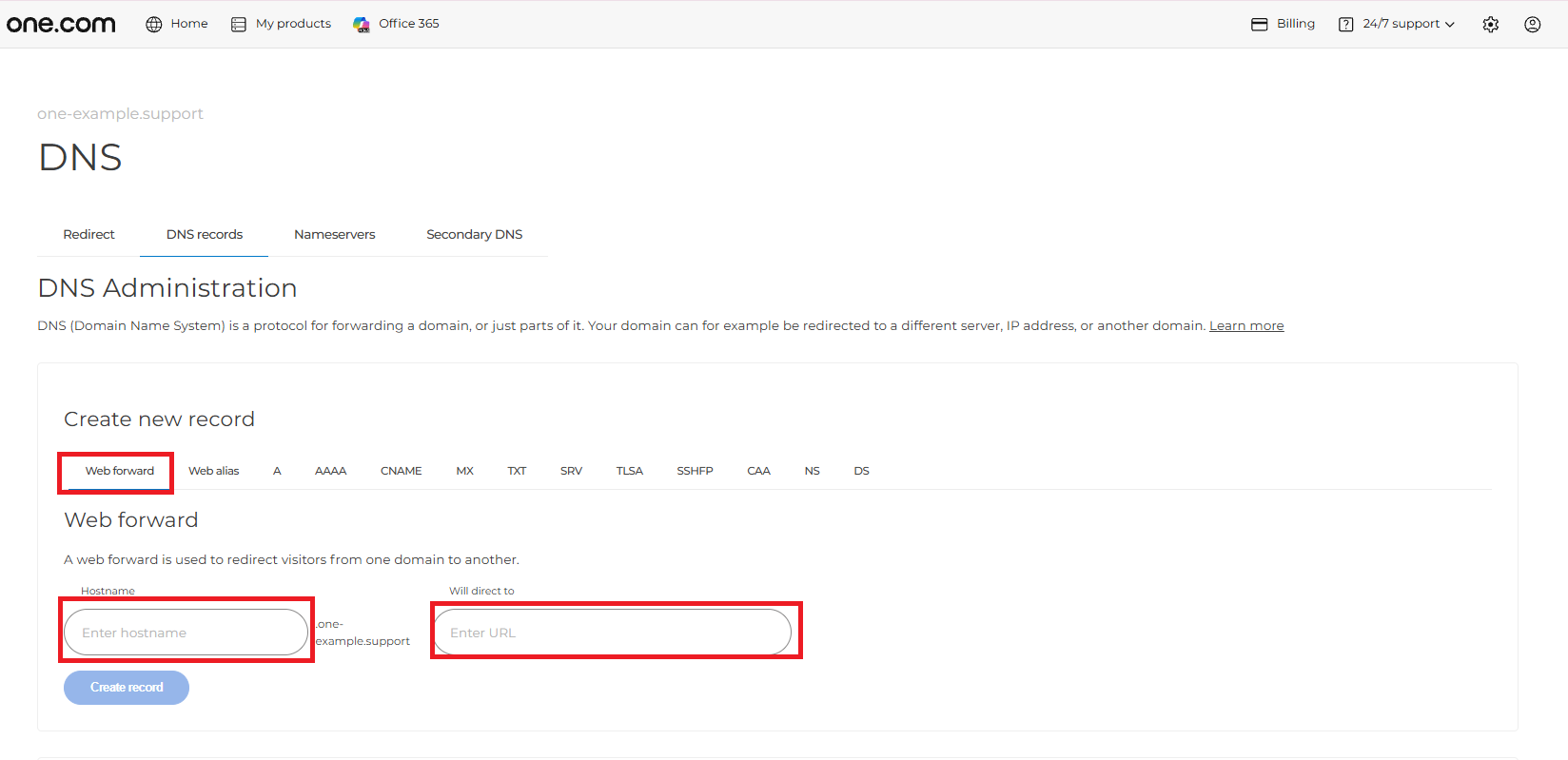Expand the 24/7 support dropdown arrow
Screen dimensions: 1568x760
1450,25
